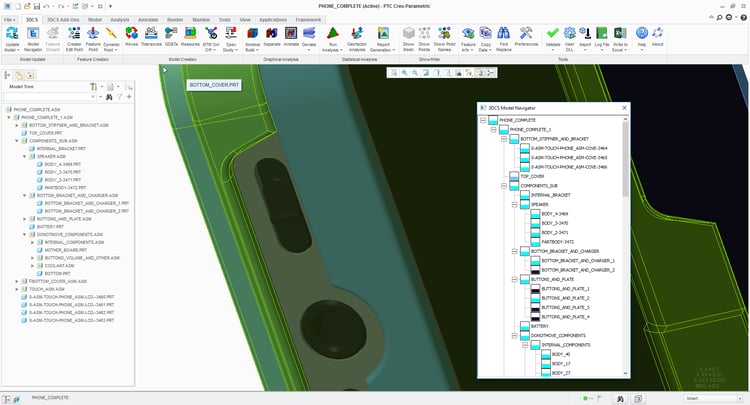Select INTERNAL_BRACKET in Model Navigator
Screen dimensions: 750x405
pos(551,195)
